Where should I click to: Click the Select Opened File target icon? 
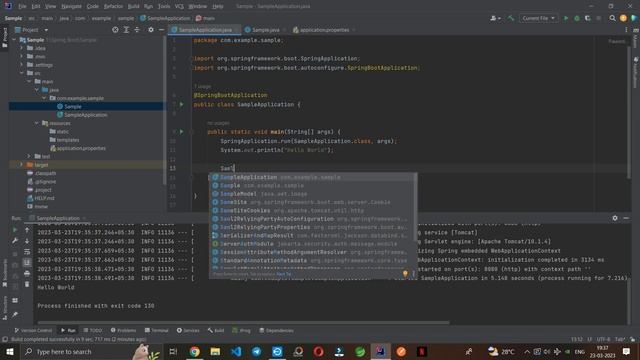(115, 30)
